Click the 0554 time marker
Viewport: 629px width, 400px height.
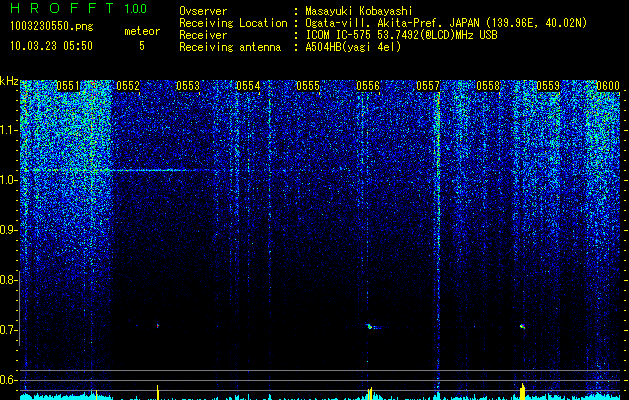tap(248, 86)
